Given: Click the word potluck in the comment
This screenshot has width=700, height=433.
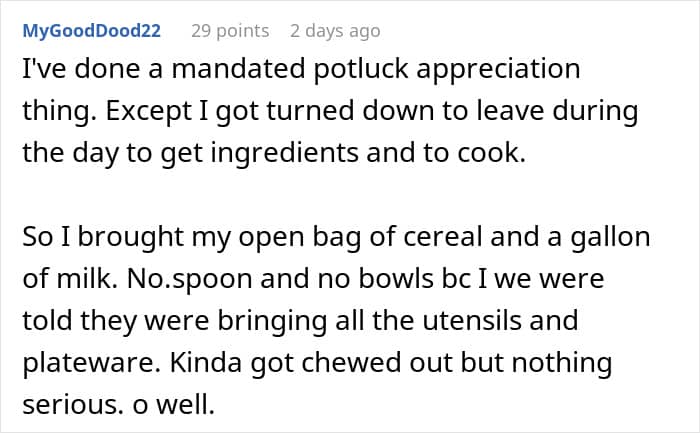Looking at the screenshot, I should 361,69.
